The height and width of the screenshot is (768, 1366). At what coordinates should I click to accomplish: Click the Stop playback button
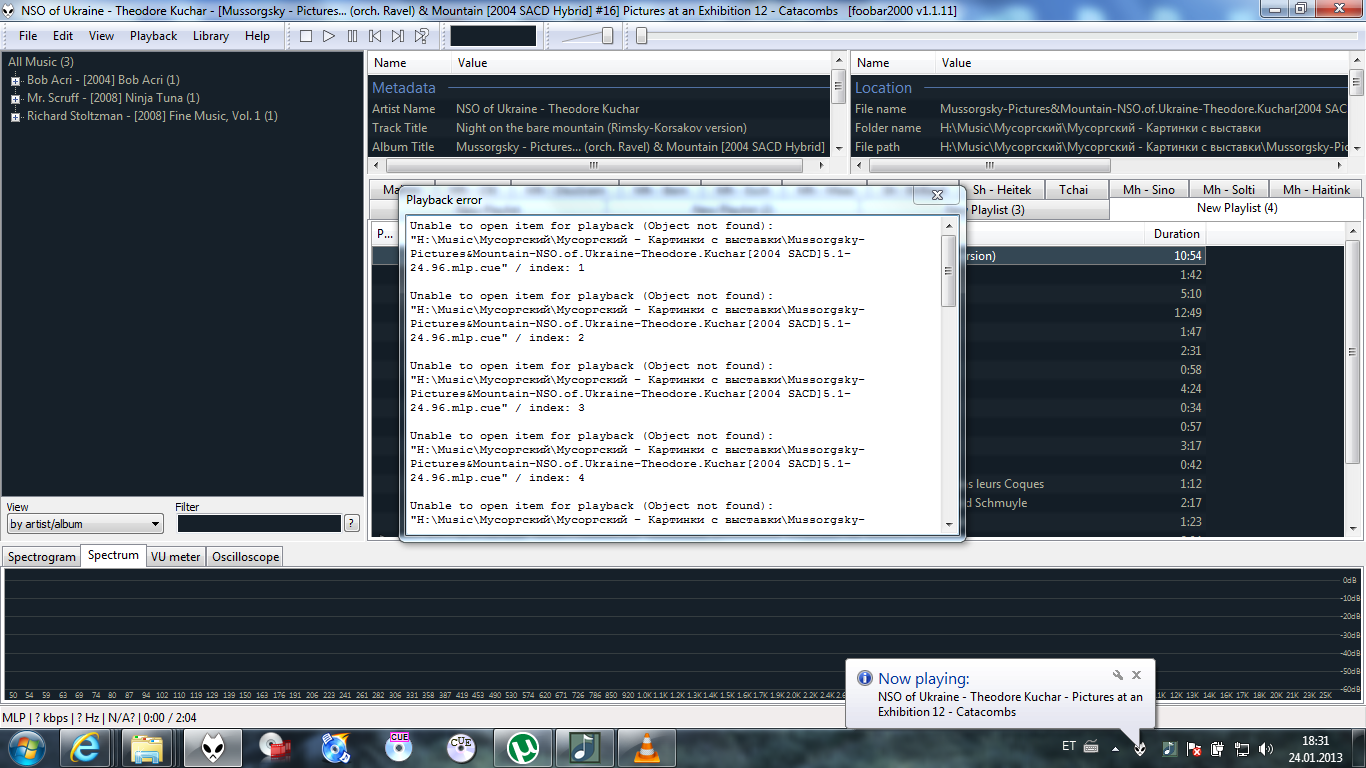306,36
